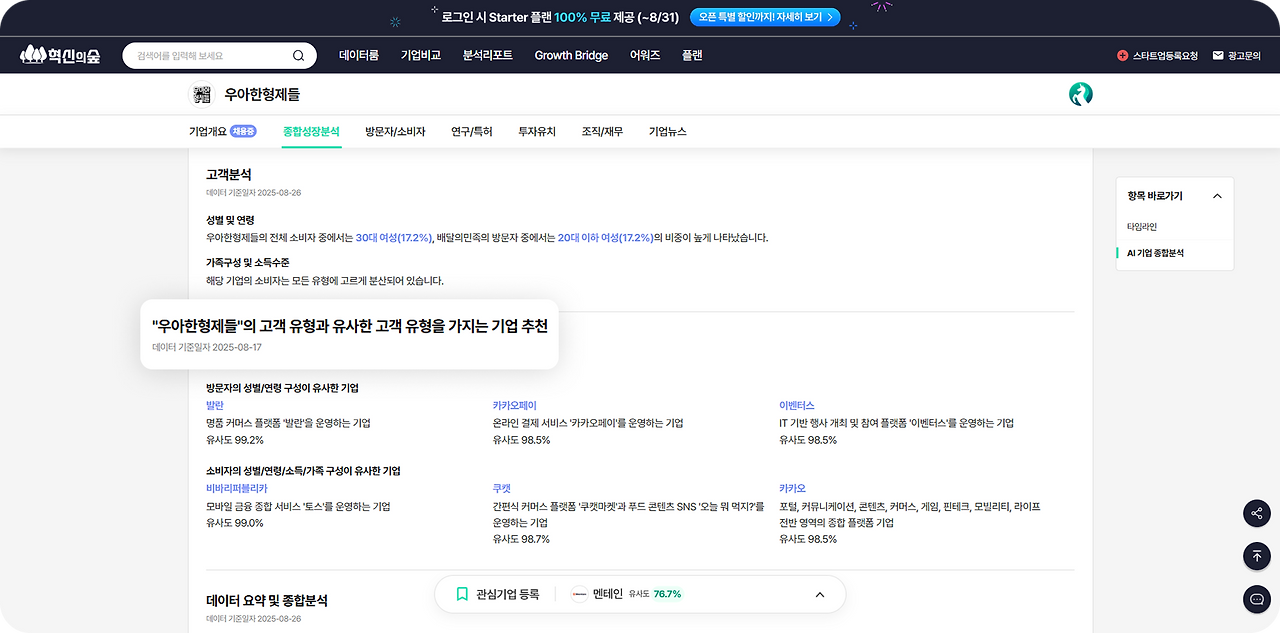Click the 우아한형제들 company logo thumbnail

tap(202, 94)
